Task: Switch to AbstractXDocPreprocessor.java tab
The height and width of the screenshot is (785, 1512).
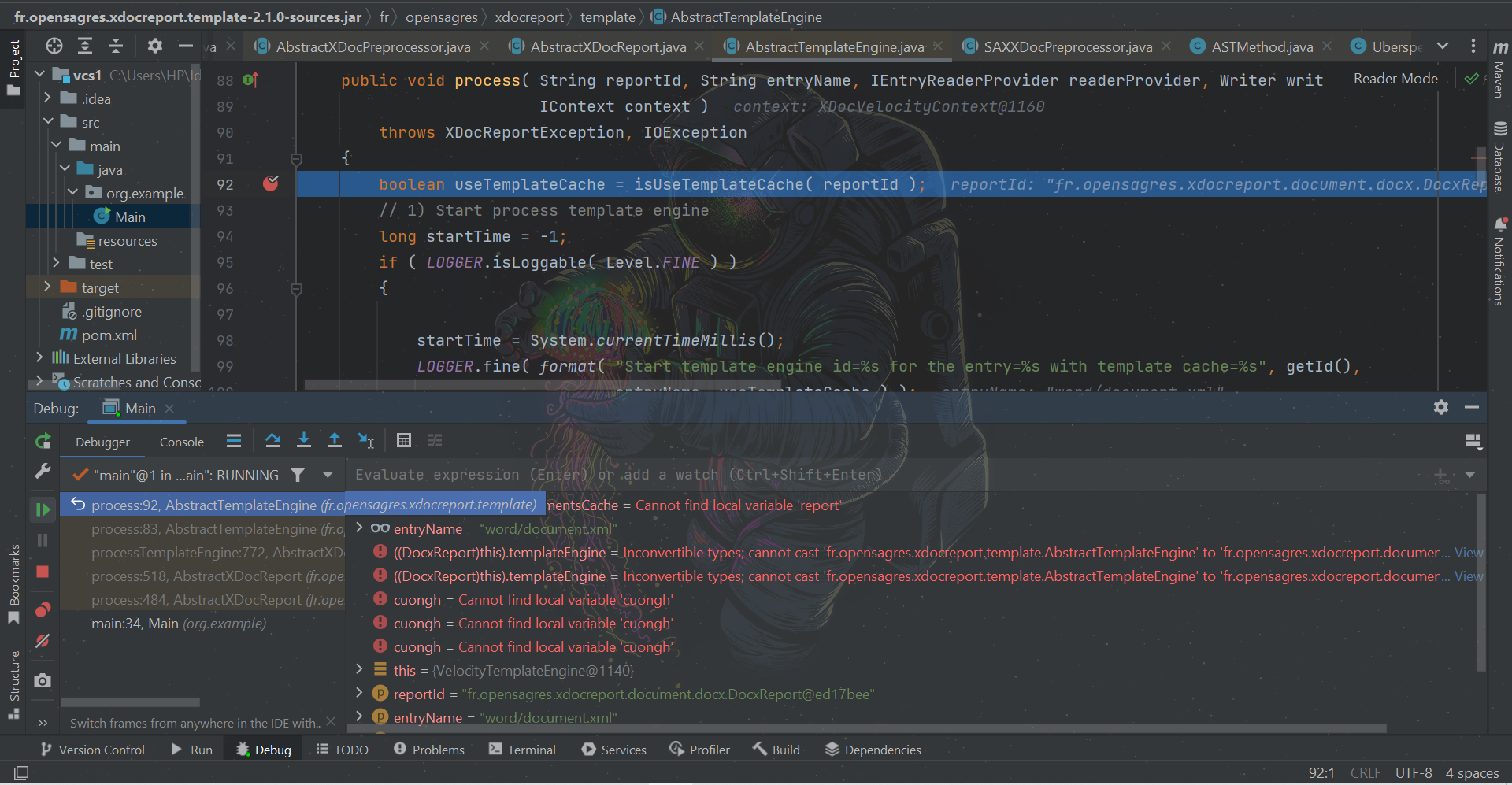Action: (x=372, y=47)
